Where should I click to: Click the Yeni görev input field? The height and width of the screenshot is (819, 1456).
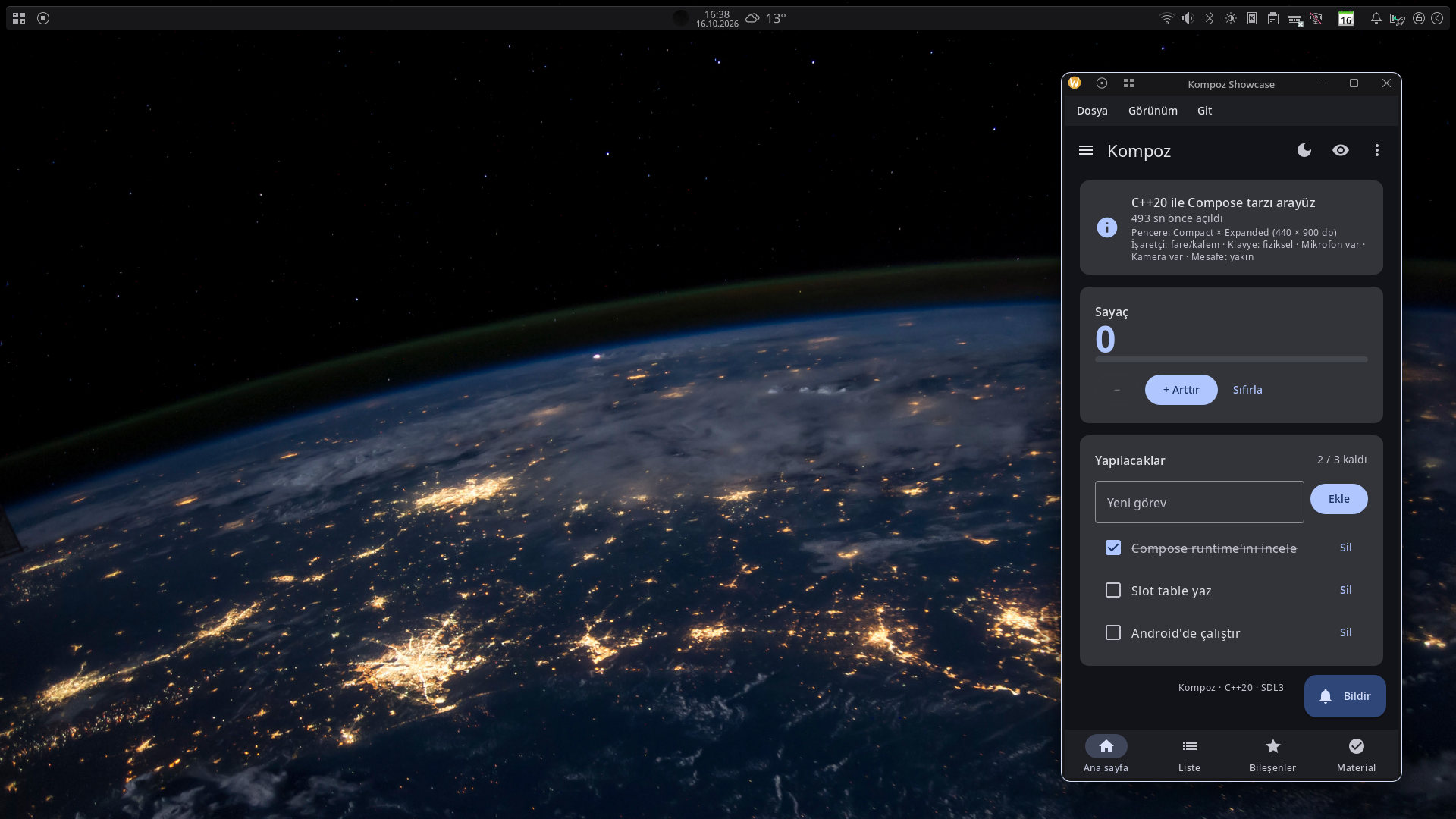coord(1200,502)
